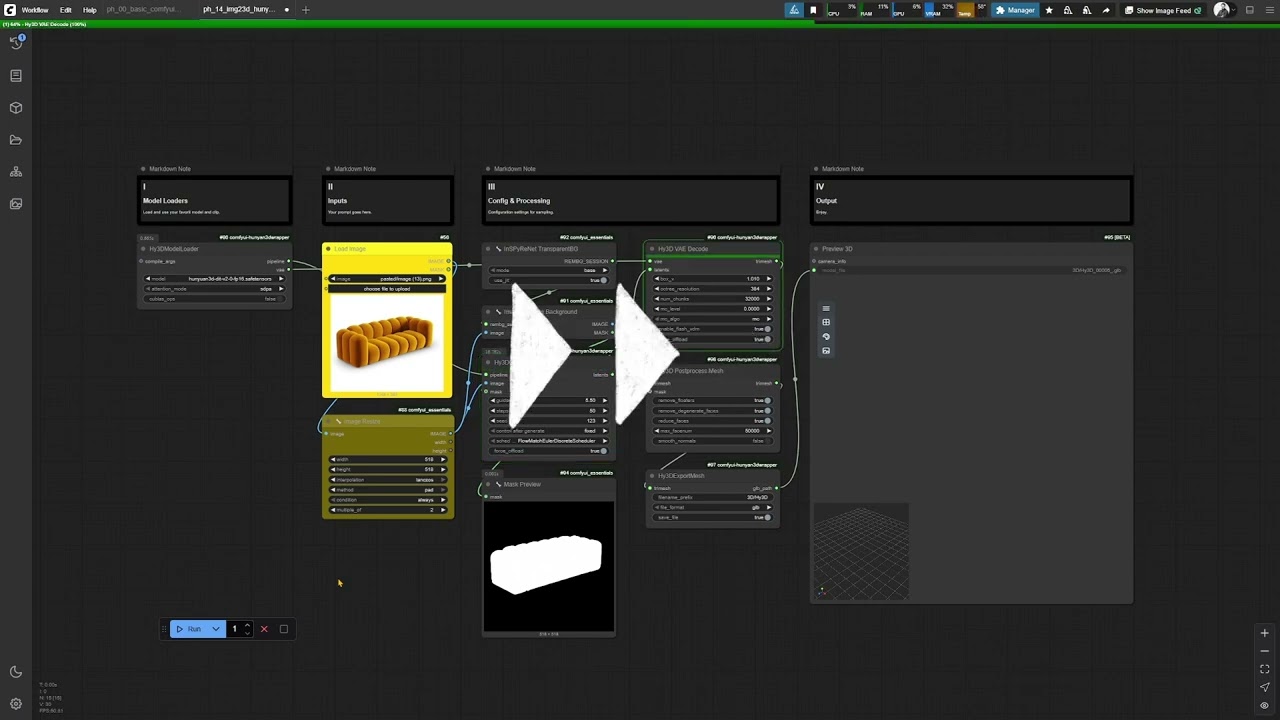Increase octree_resolution value in VAE Decode
Image resolution: width=1280 pixels, height=720 pixels.
point(769,289)
